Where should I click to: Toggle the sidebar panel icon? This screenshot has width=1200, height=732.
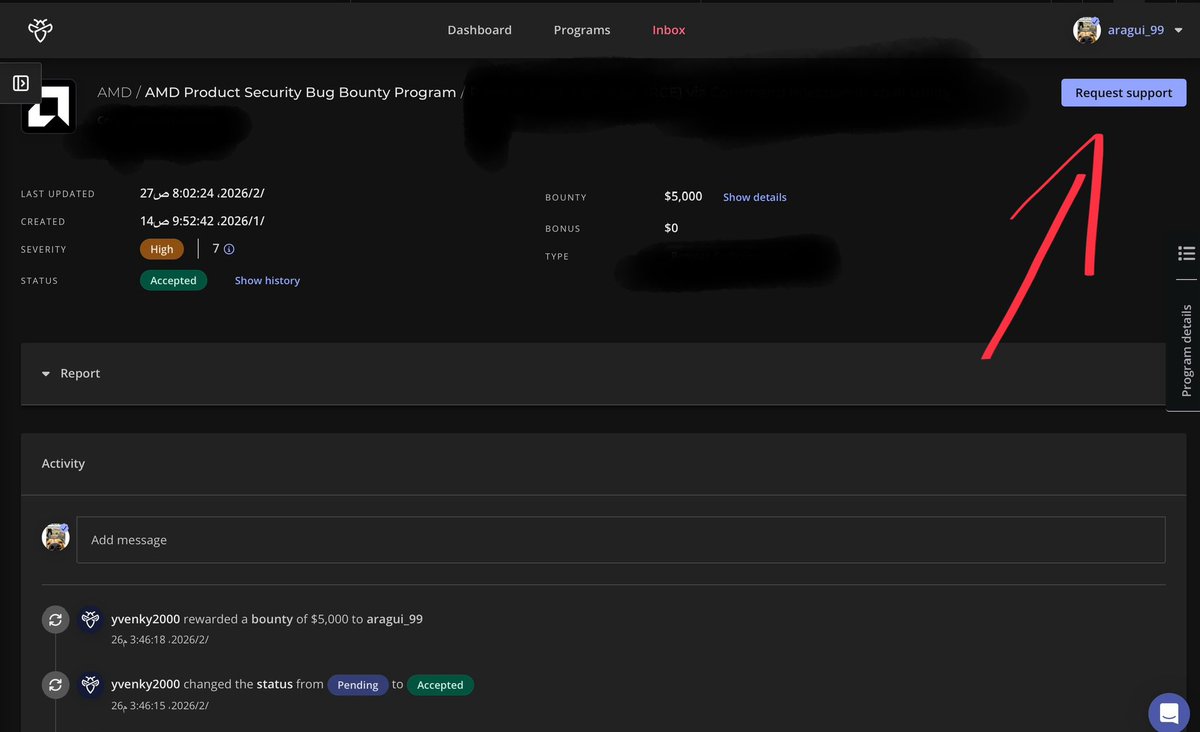point(21,83)
